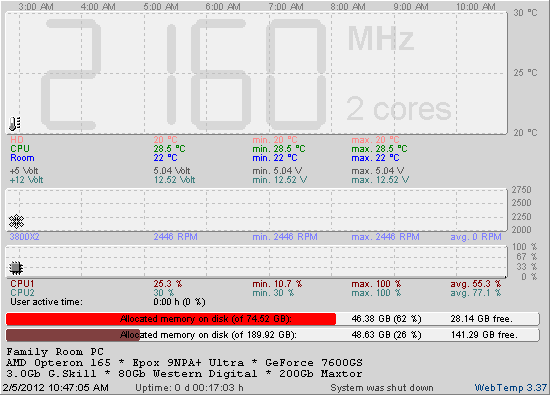
Task: Click the fan icon in RPM graph
Action: (x=16, y=222)
